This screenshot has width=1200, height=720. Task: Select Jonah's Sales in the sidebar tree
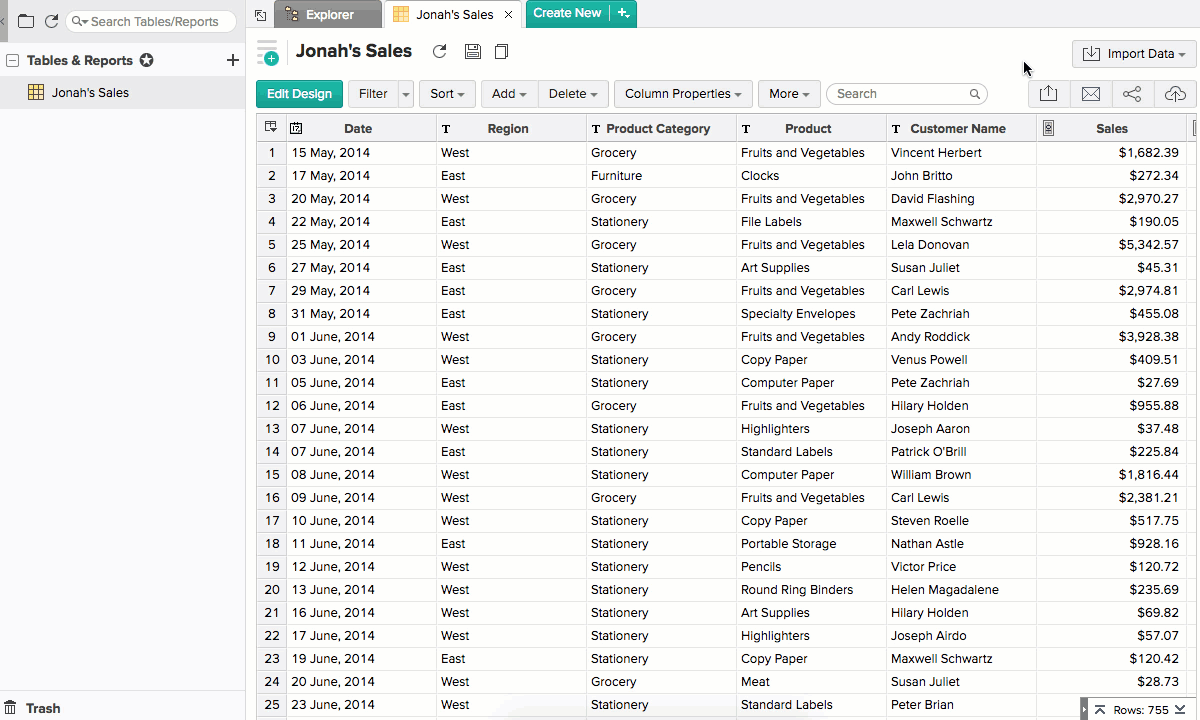click(x=90, y=93)
